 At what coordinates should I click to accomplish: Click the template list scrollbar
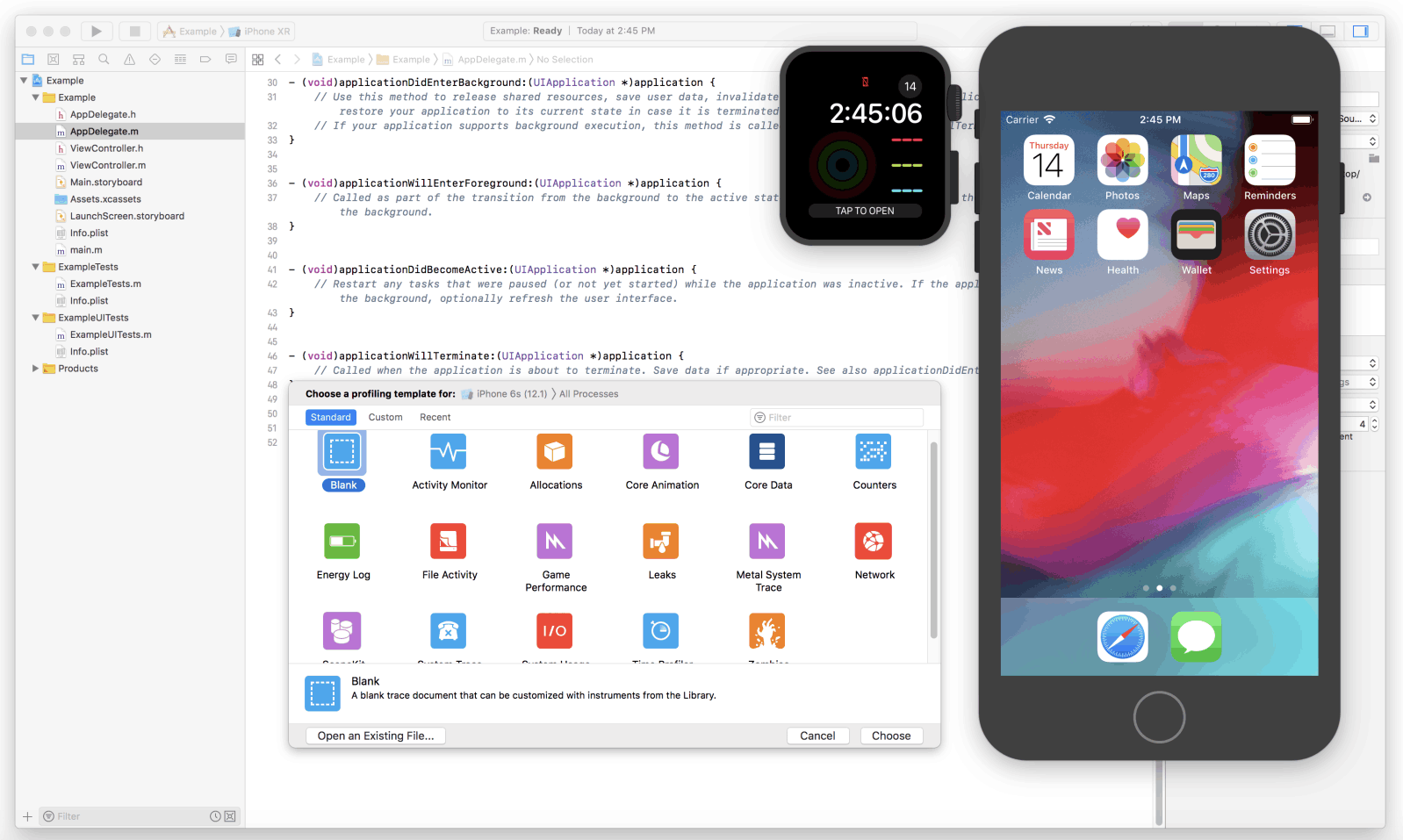(933, 541)
